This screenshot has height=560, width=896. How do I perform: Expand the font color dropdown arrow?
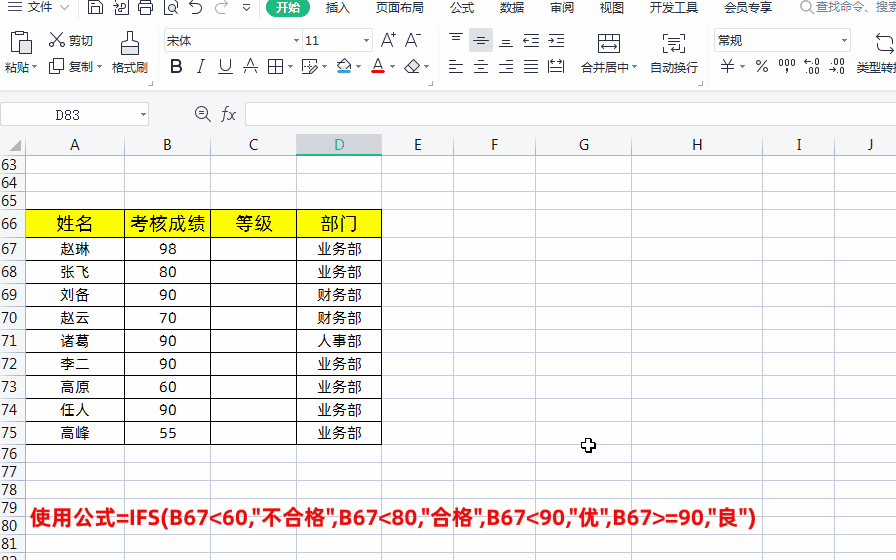point(393,67)
